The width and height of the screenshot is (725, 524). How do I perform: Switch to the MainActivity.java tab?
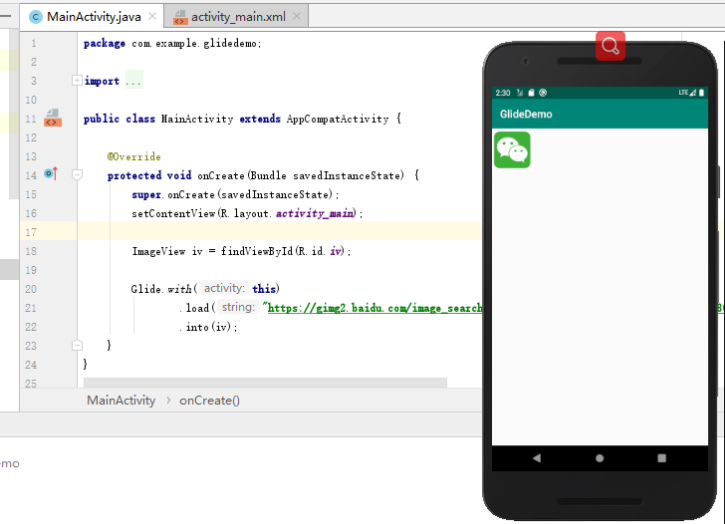coord(93,17)
